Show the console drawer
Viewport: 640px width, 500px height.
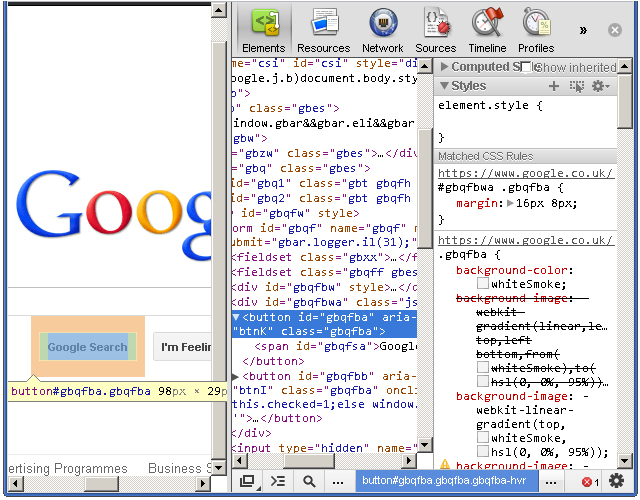278,482
